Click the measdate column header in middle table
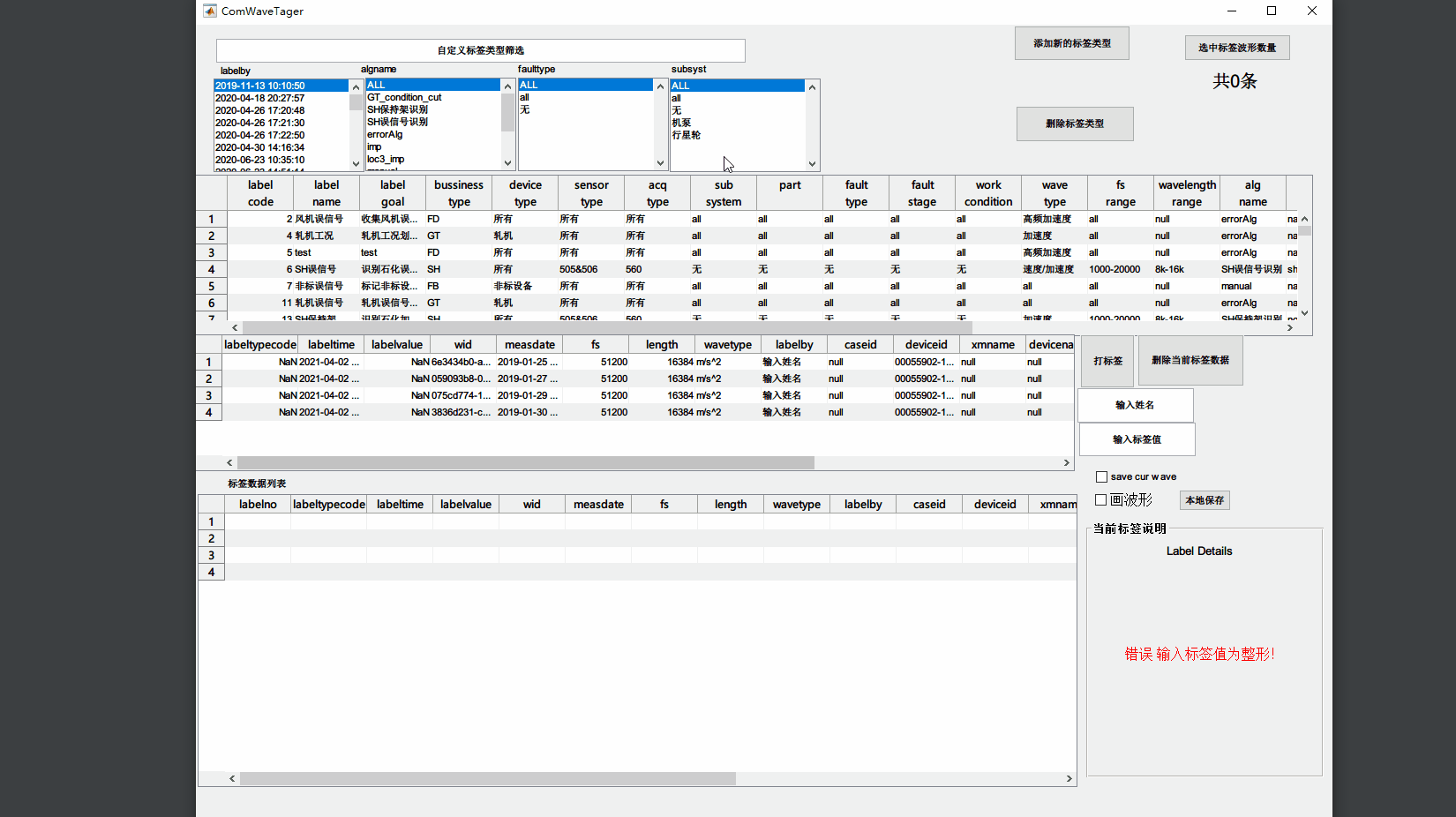The image size is (1456, 817). point(529,345)
